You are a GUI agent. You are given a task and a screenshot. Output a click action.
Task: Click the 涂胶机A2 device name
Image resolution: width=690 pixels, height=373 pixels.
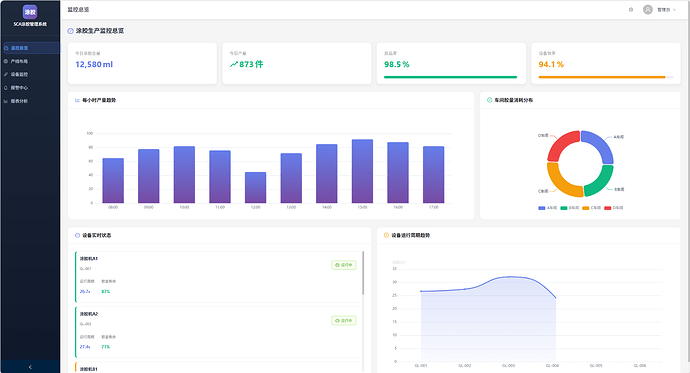tap(89, 314)
